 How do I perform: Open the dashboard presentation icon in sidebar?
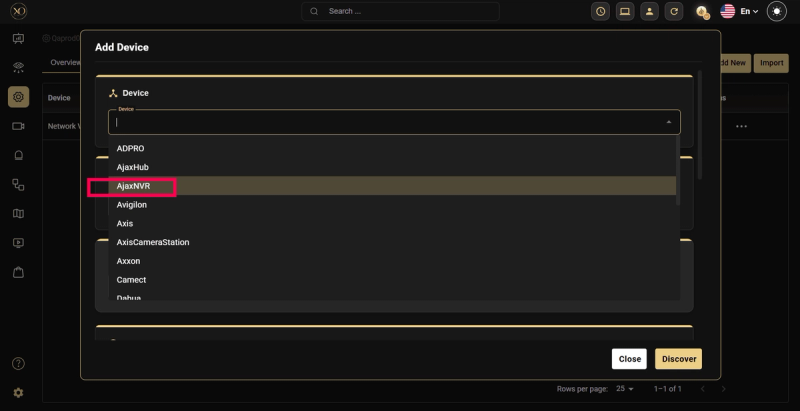tap(18, 39)
